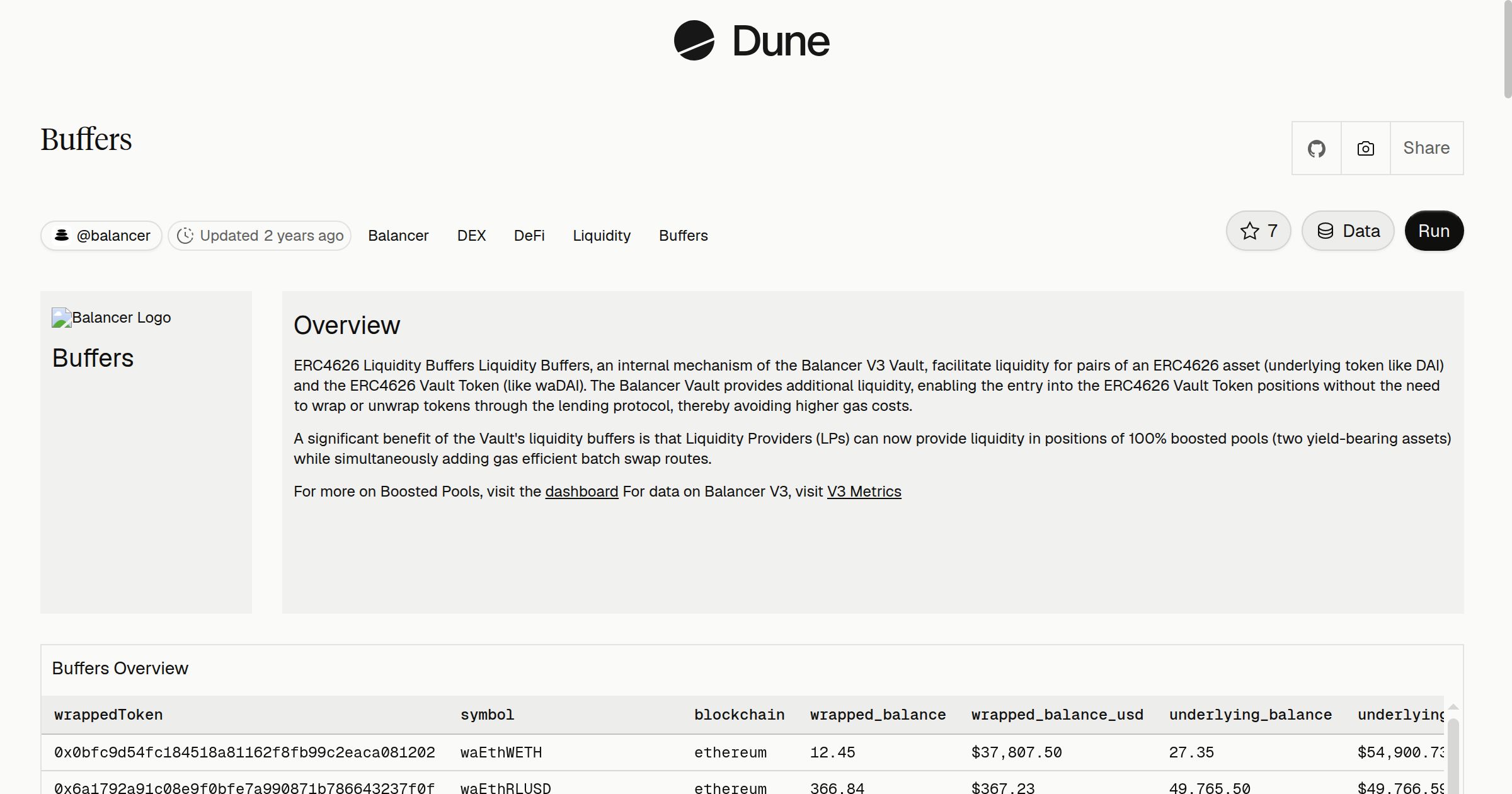Viewport: 1512px width, 794px height.
Task: Click the broken Balancer Logo image
Action: 112,318
